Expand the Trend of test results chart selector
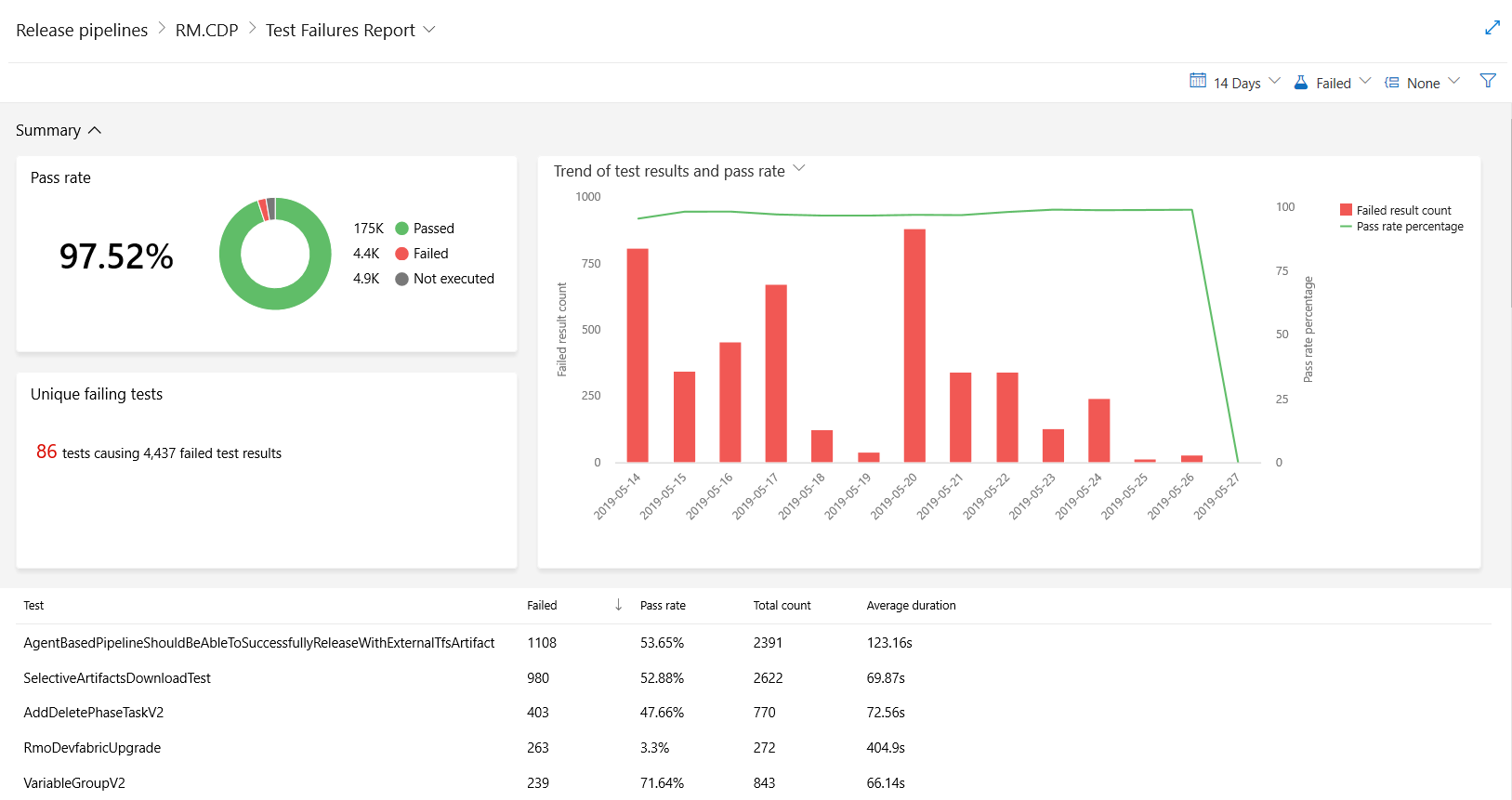Screen dimensions: 1512x800 (x=798, y=169)
